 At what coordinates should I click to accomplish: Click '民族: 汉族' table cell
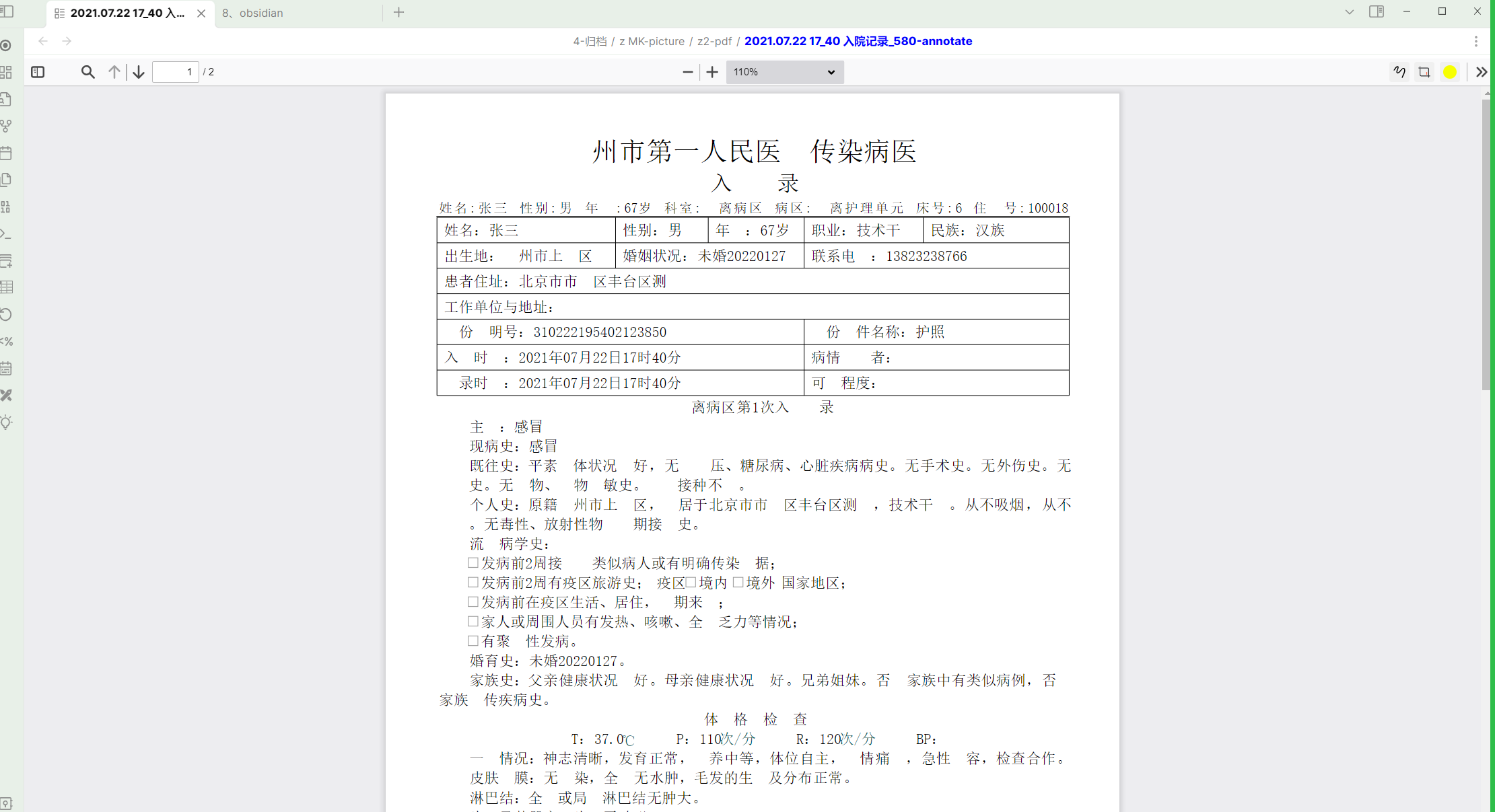coord(996,230)
